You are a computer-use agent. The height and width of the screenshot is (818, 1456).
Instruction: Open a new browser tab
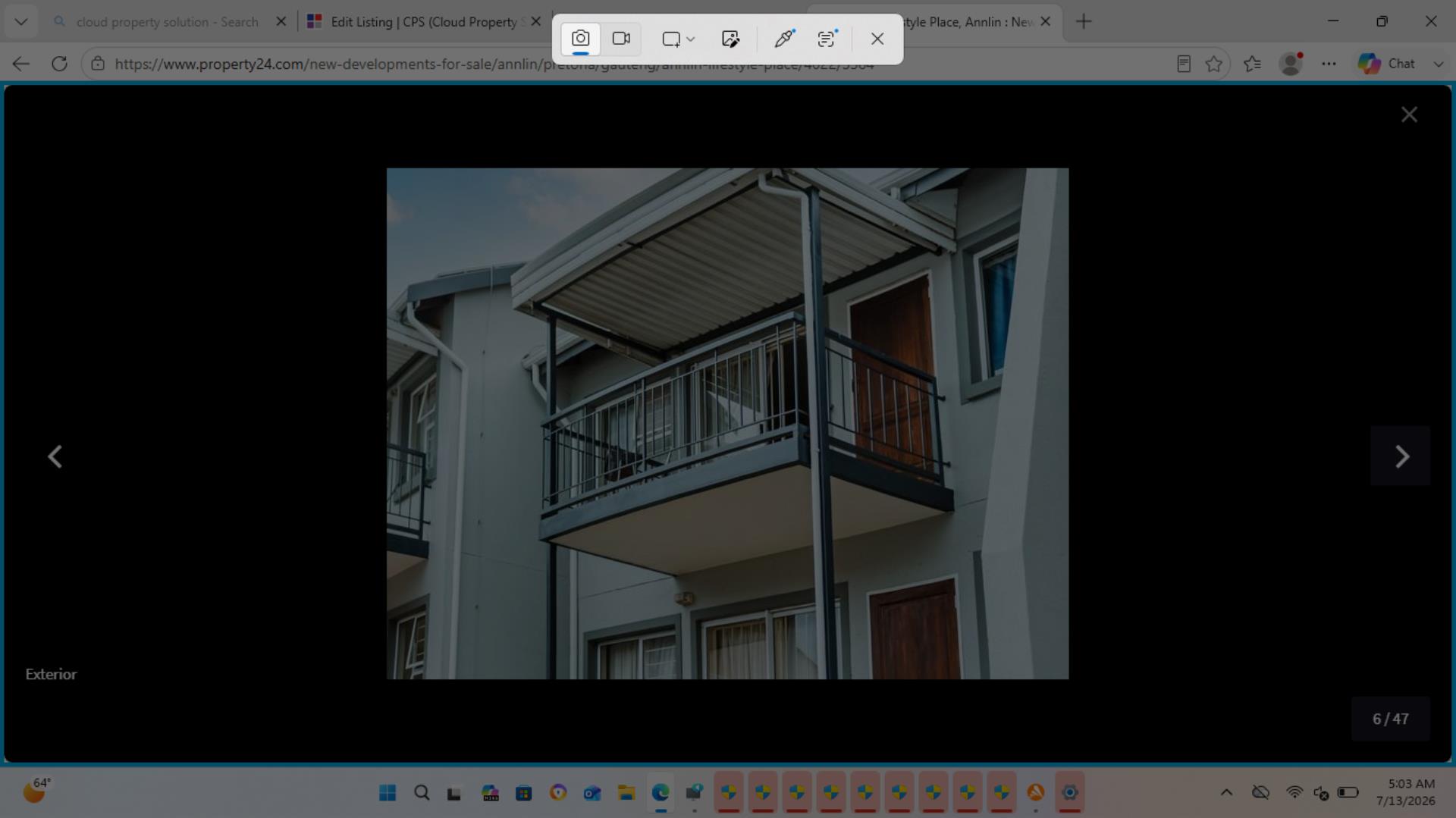[1084, 22]
